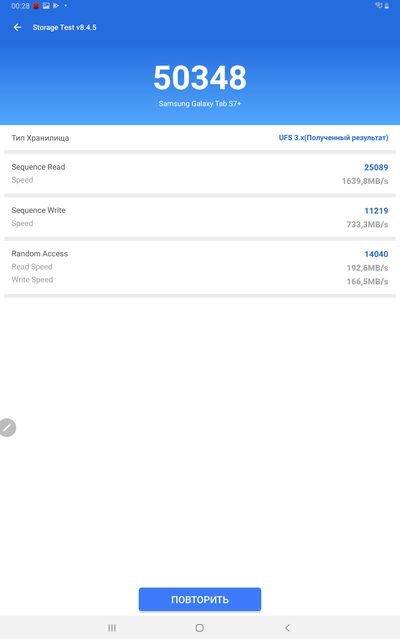Tap the Wi-Fi status icon

378,5
